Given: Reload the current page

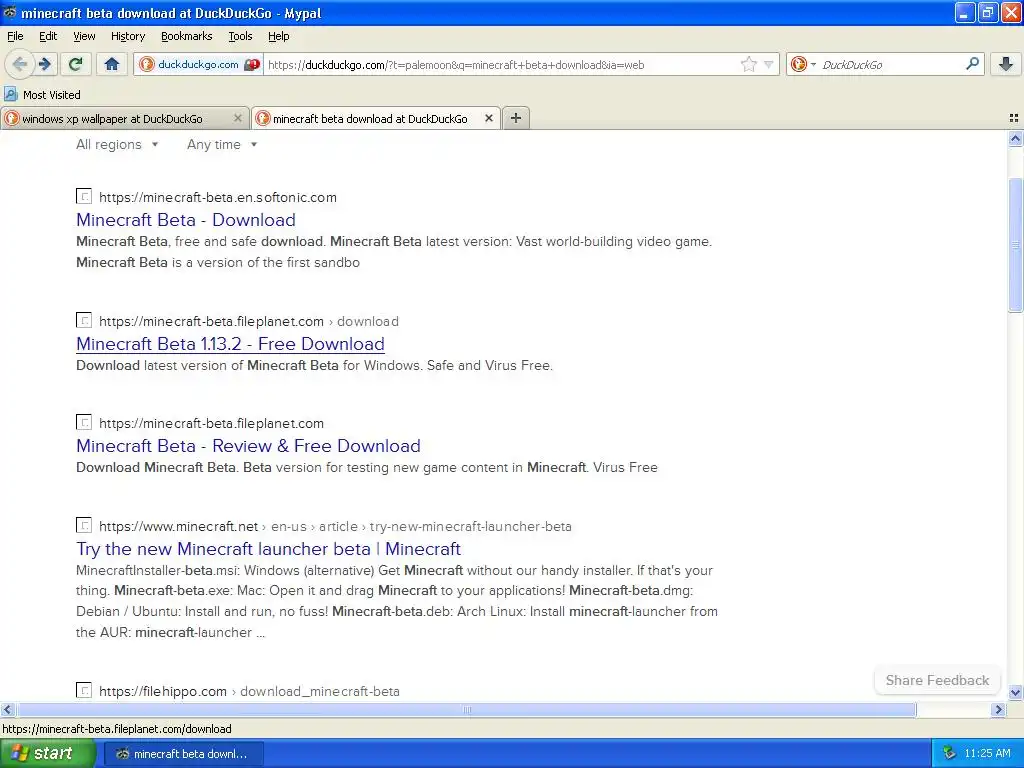Looking at the screenshot, I should click(x=76, y=64).
